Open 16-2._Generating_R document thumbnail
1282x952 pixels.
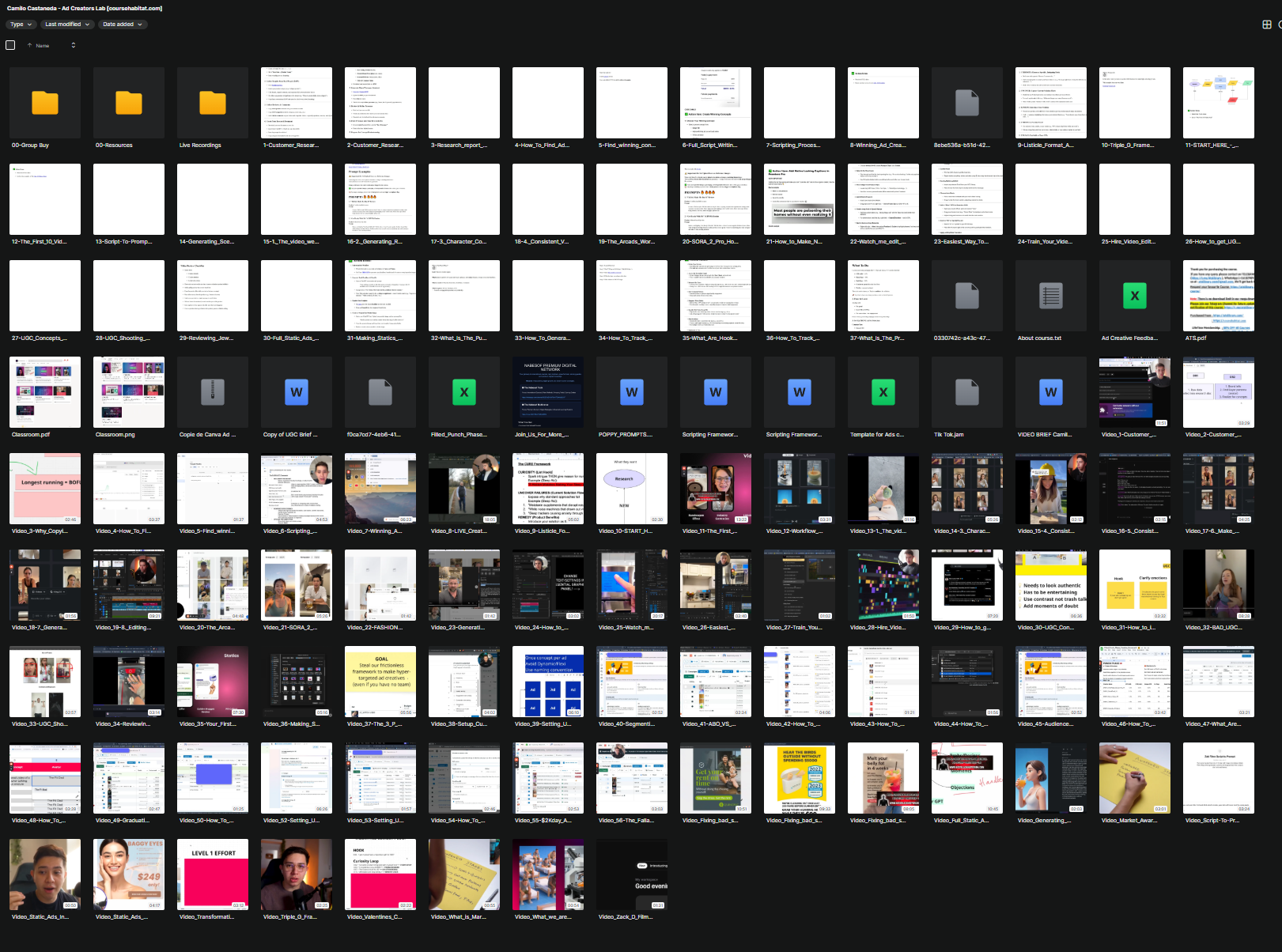point(380,199)
